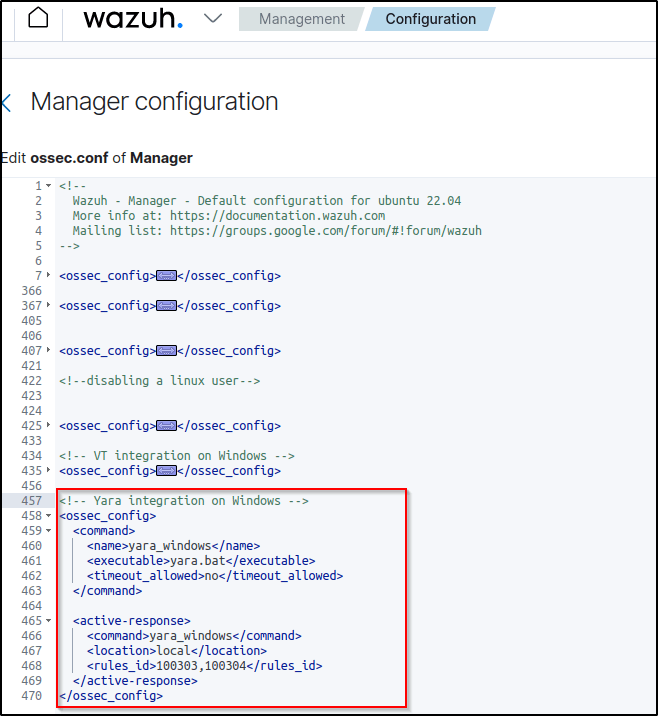This screenshot has width=658, height=716.
Task: Collapse the command block at line 459
Action: [49, 531]
